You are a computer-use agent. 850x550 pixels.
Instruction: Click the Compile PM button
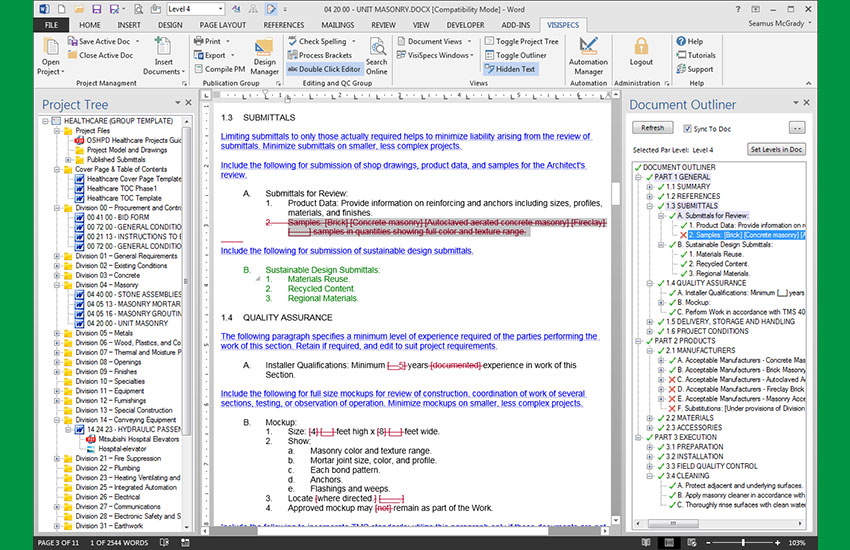pos(221,69)
